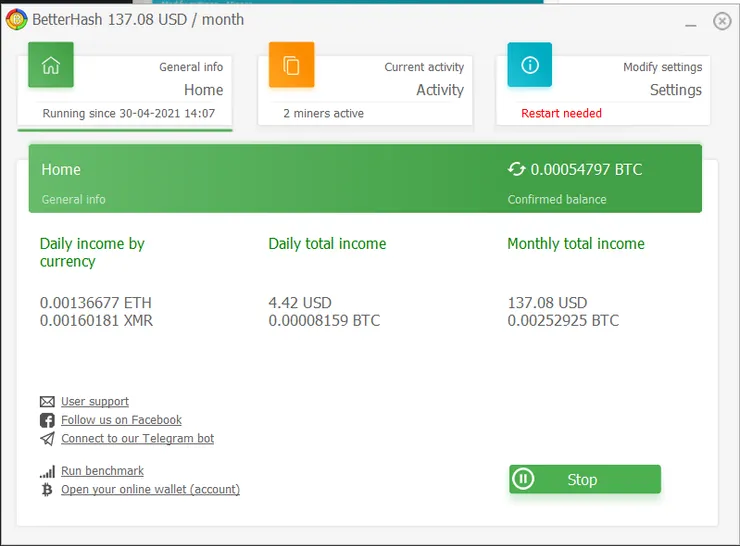Click the Daily income by currency heading
This screenshot has width=740, height=546.
pos(92,252)
